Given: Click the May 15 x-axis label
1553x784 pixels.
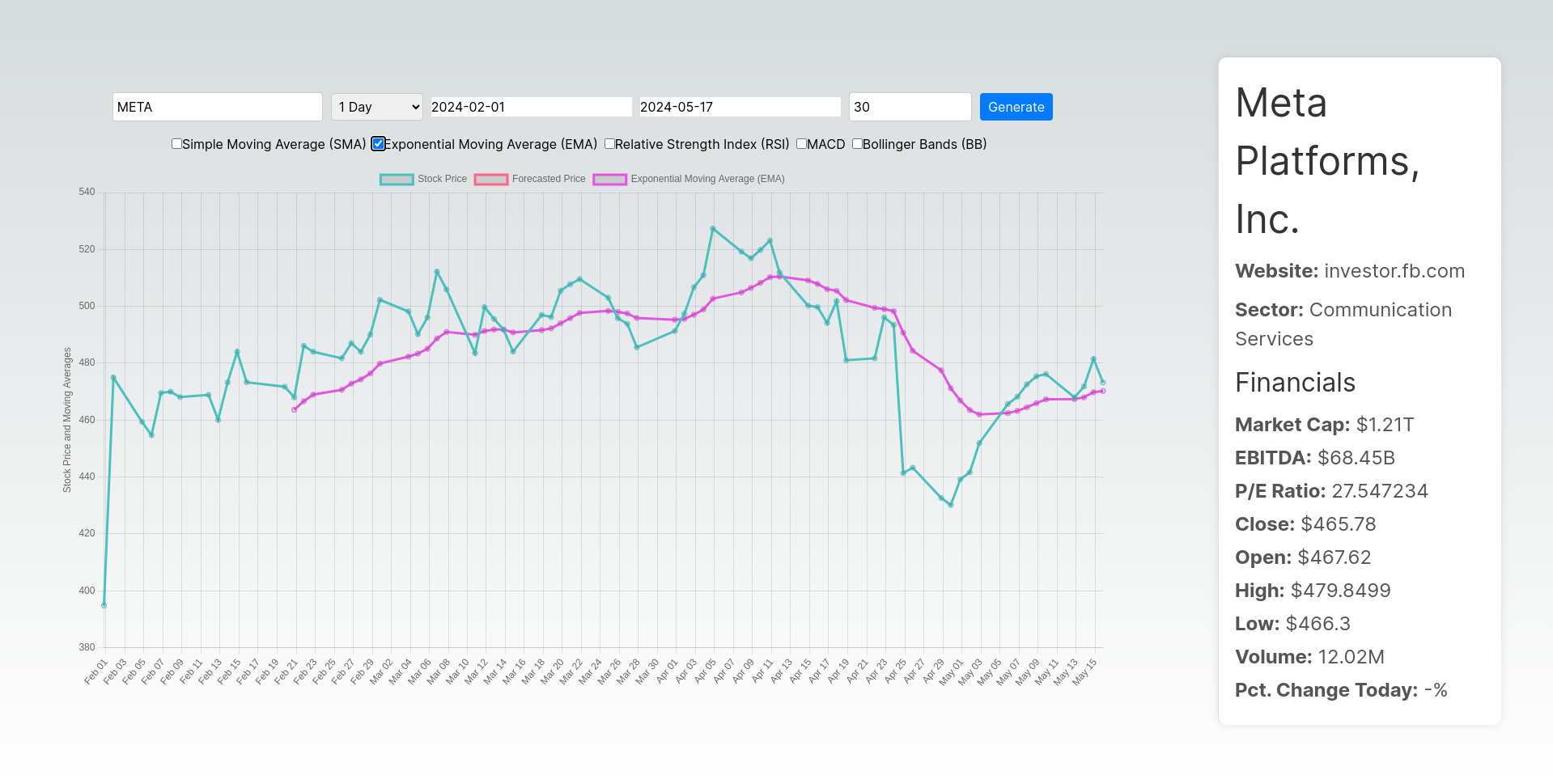Looking at the screenshot, I should click(x=1084, y=672).
